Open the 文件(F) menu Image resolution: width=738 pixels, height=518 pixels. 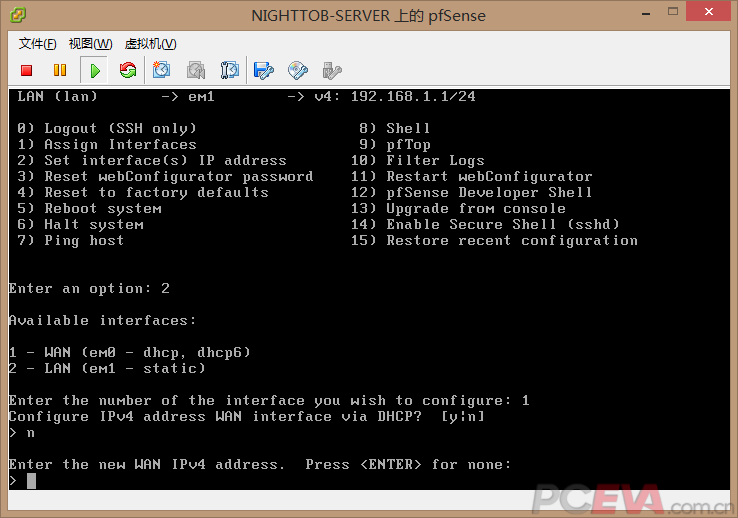tap(37, 44)
